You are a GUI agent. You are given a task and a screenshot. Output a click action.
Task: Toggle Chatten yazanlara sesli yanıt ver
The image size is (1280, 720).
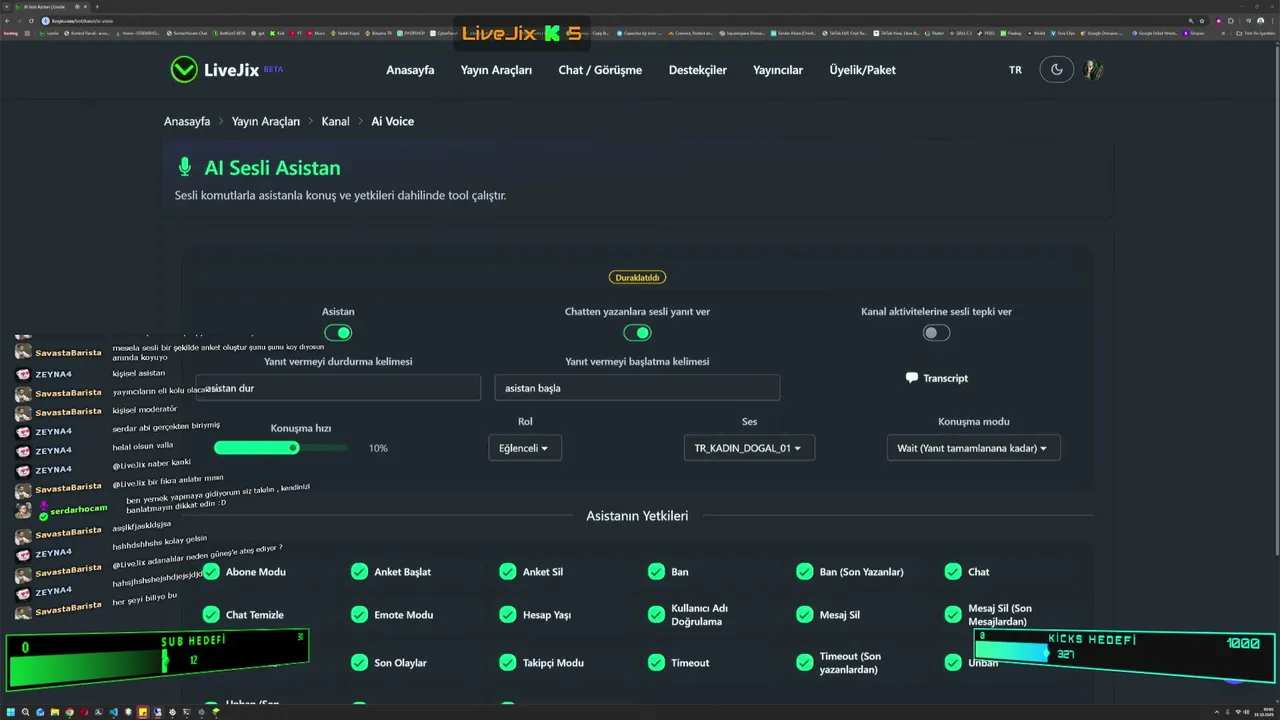pyautogui.click(x=637, y=333)
